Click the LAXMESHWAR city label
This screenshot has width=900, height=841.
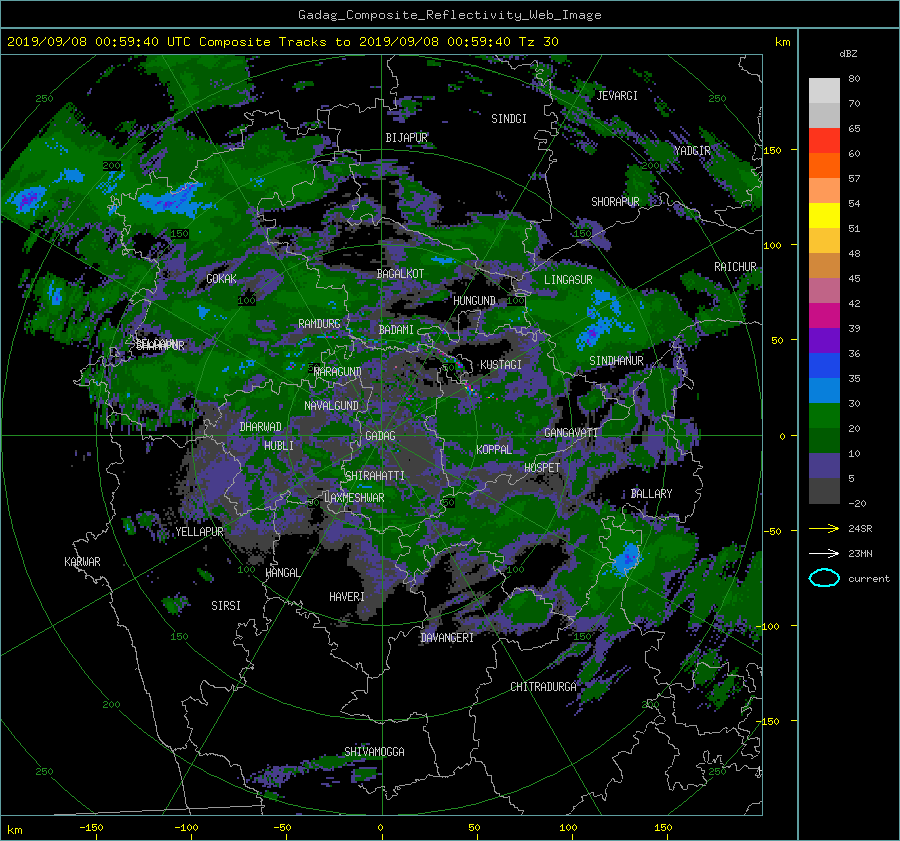coord(354,498)
